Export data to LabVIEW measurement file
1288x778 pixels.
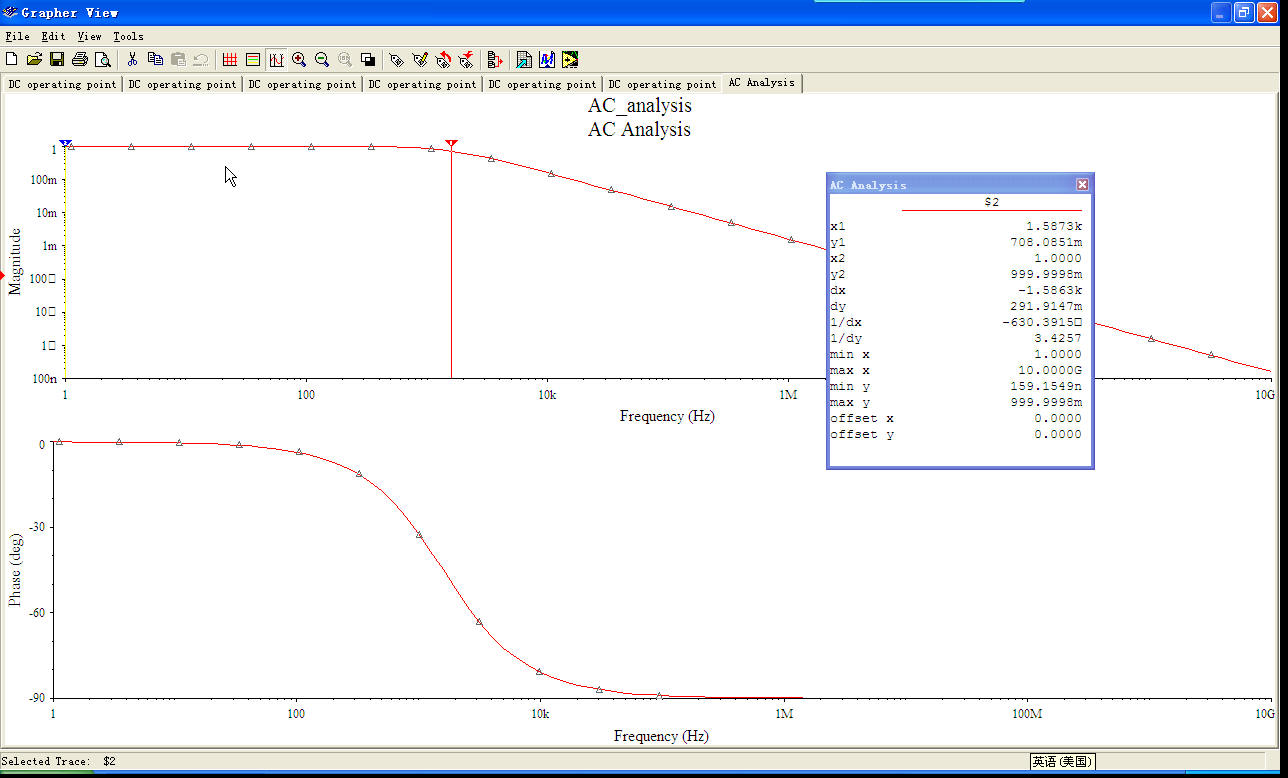click(x=570, y=60)
